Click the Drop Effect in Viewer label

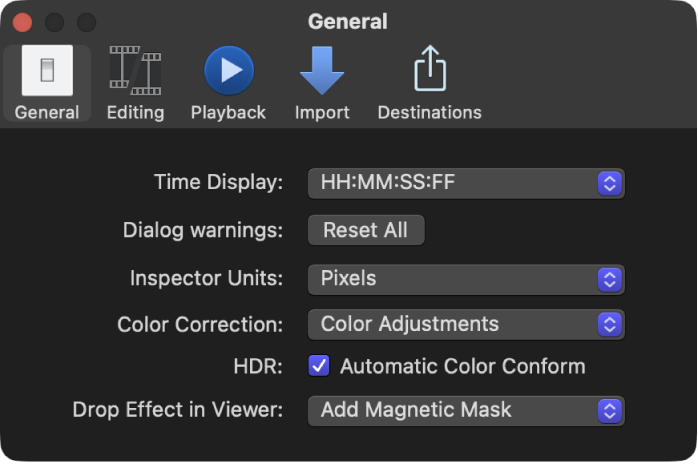178,410
